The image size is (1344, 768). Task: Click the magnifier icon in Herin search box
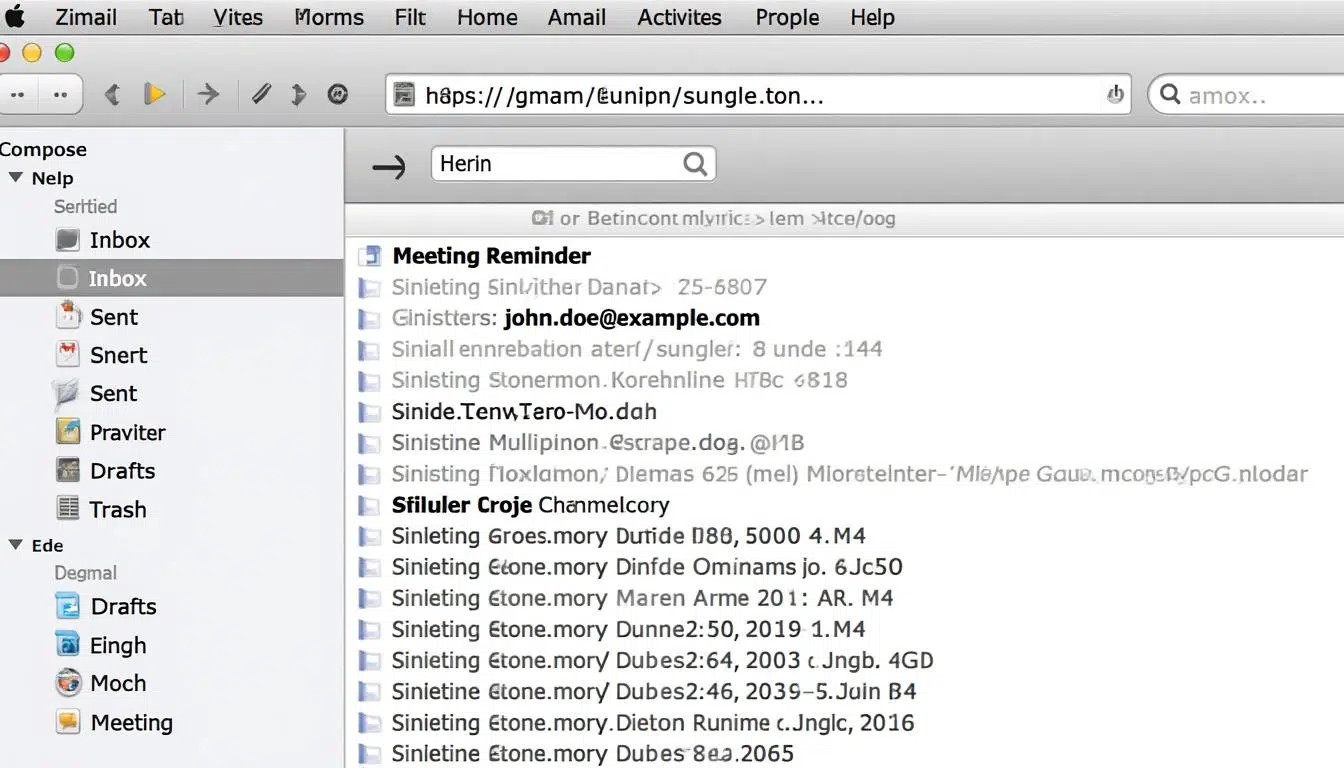click(695, 164)
